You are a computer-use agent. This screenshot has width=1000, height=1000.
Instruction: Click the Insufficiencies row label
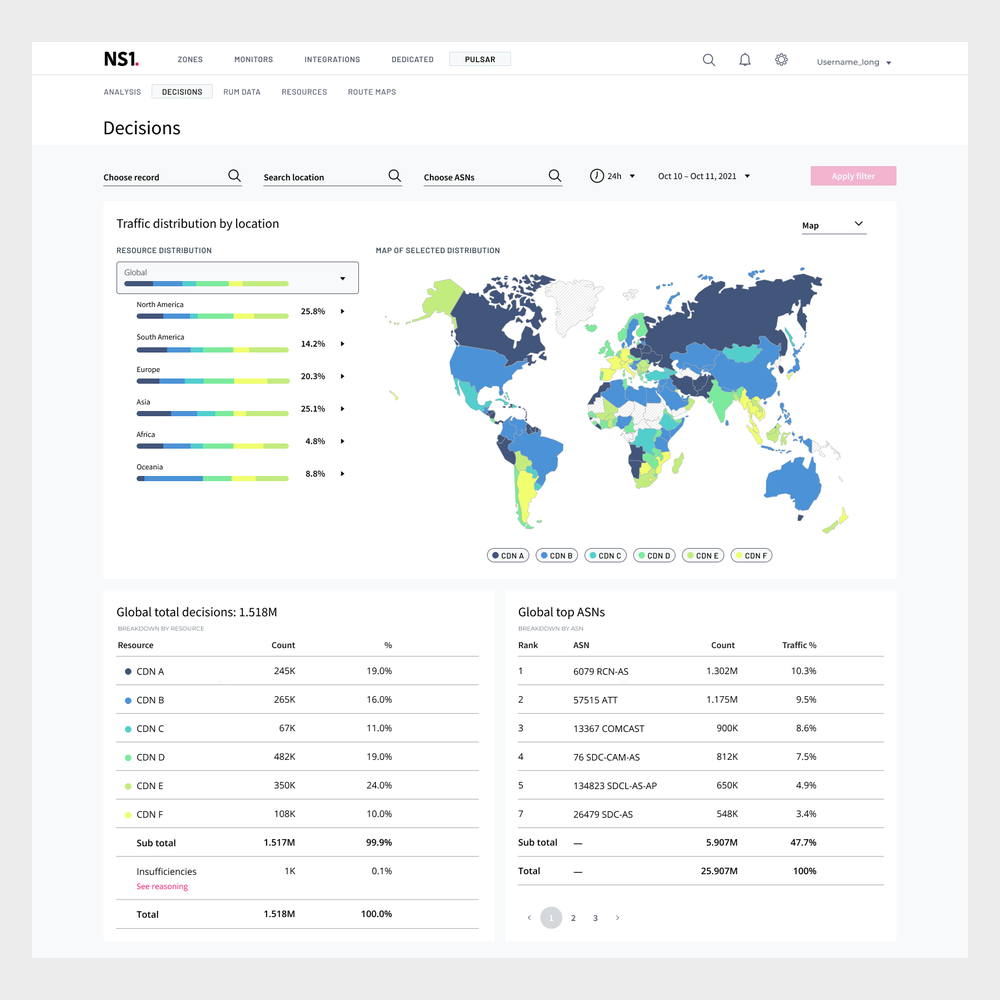(166, 871)
